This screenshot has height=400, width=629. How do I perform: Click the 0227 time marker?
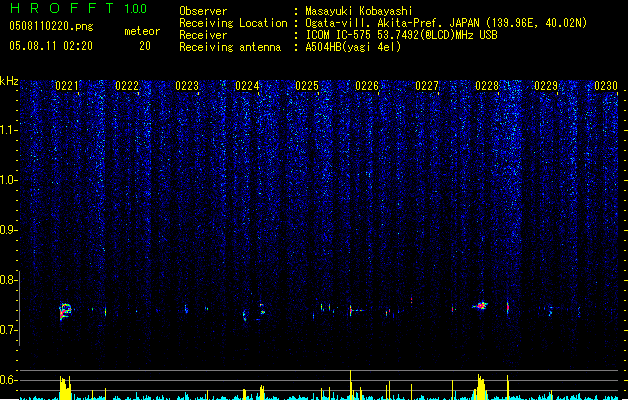[x=427, y=86]
